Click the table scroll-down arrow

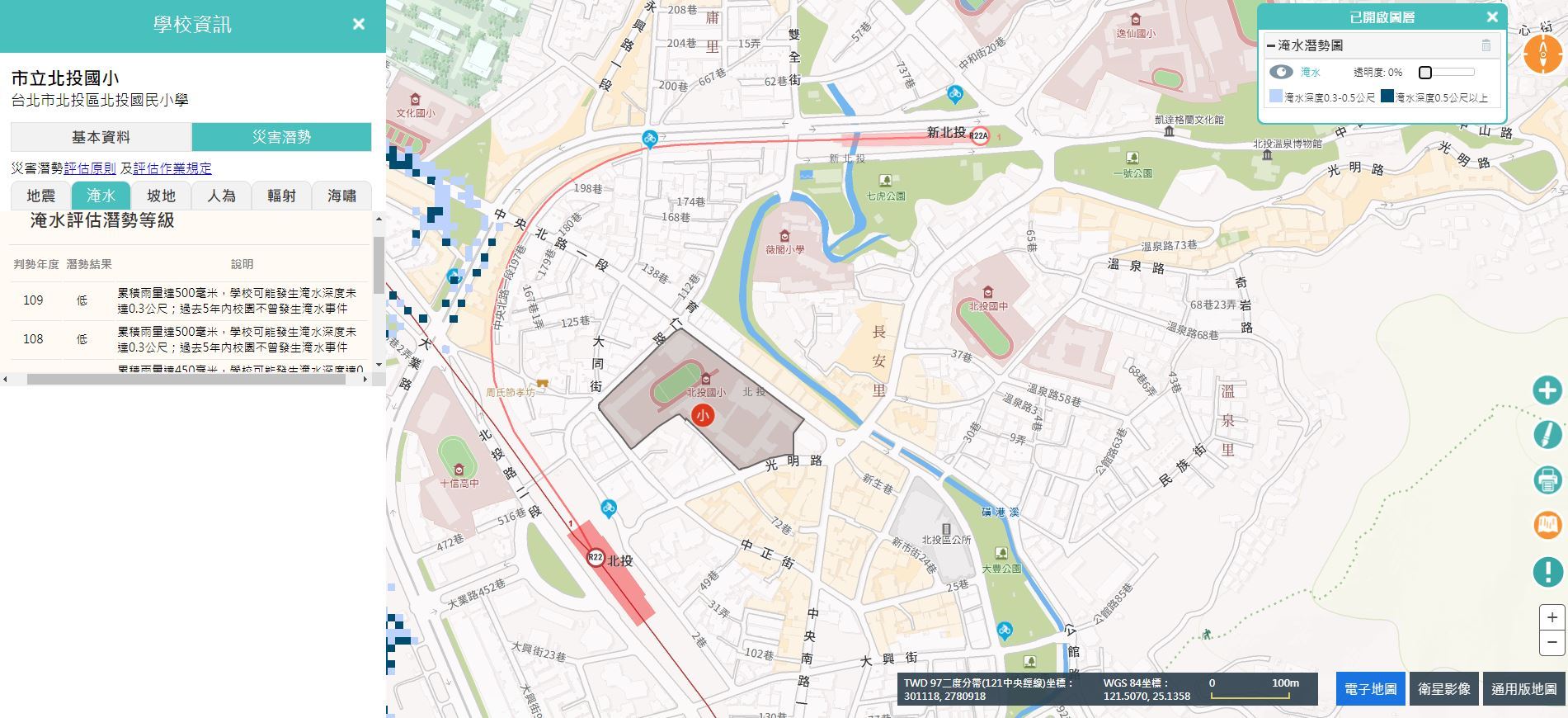point(379,365)
